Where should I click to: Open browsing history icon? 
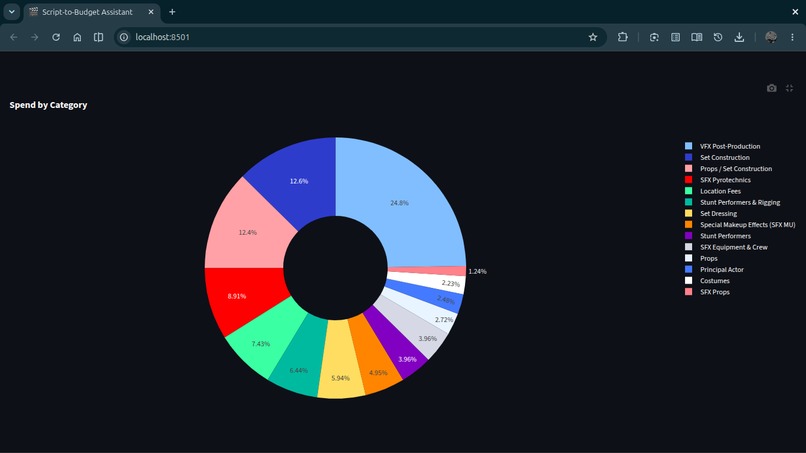[718, 37]
